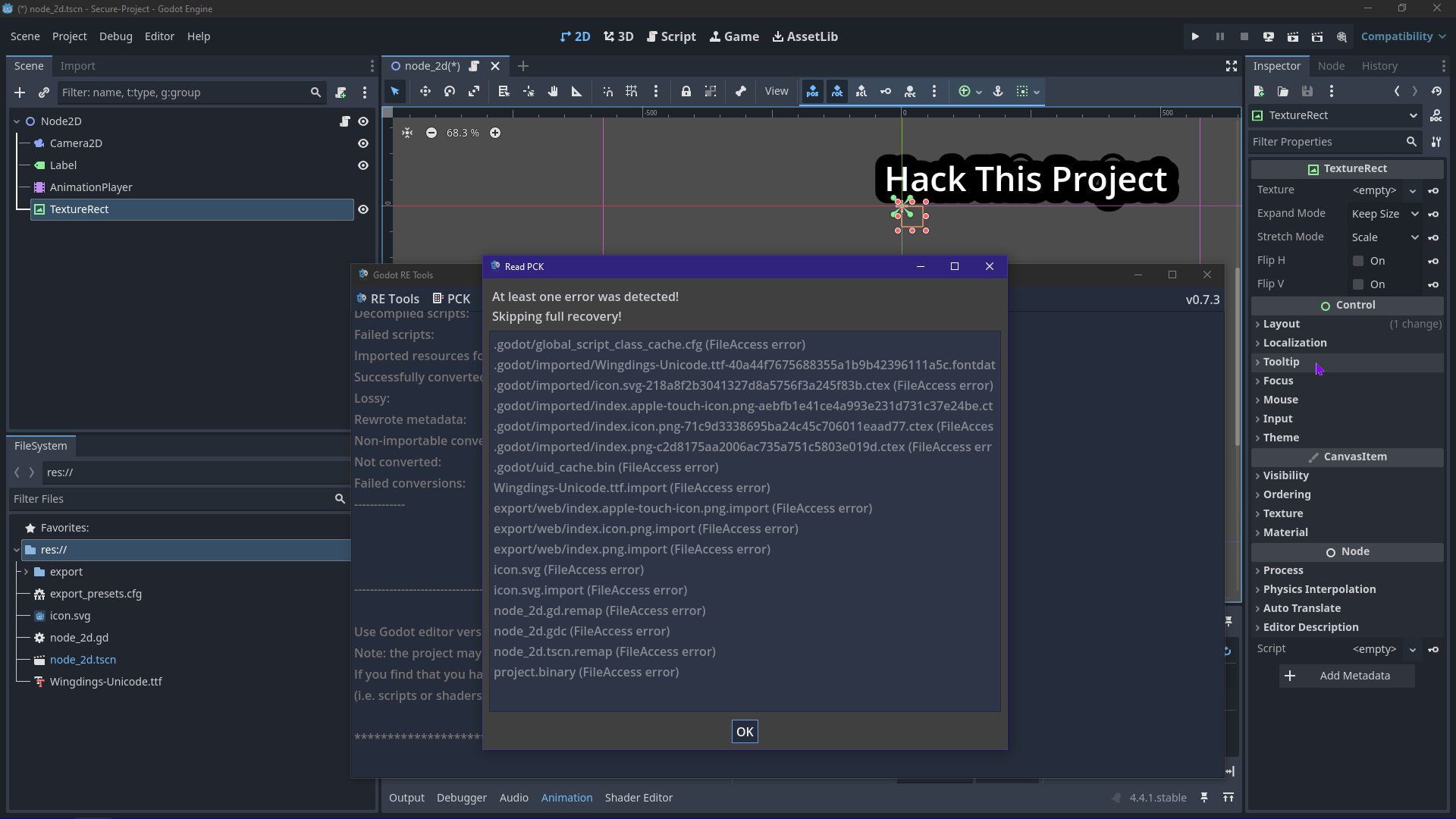Select node_2d.gd in FileSystem dock
The image size is (1456, 819).
79,638
